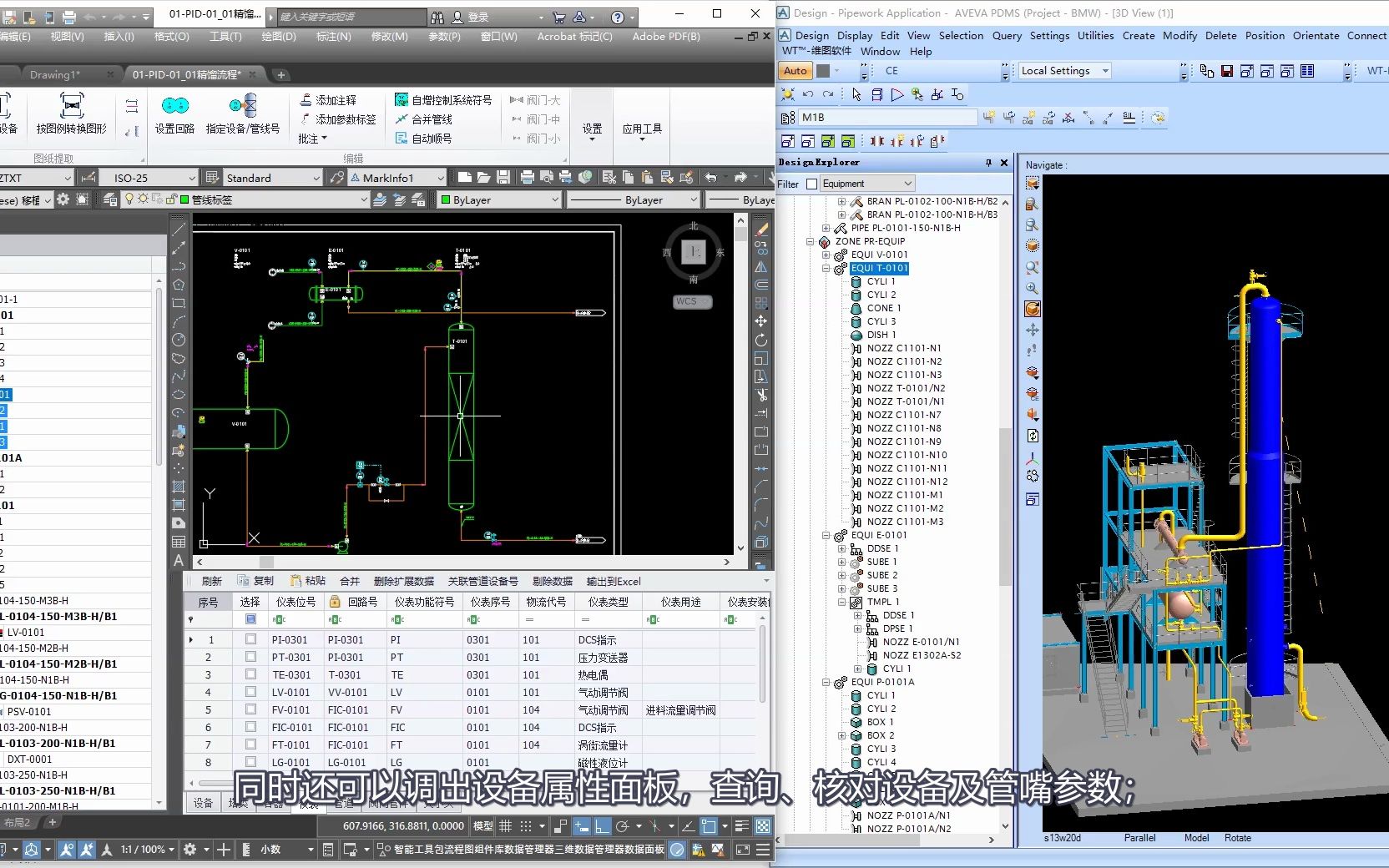Open the Utilities menu in PDMS
Screen dimensions: 1389x868
[x=1095, y=35]
